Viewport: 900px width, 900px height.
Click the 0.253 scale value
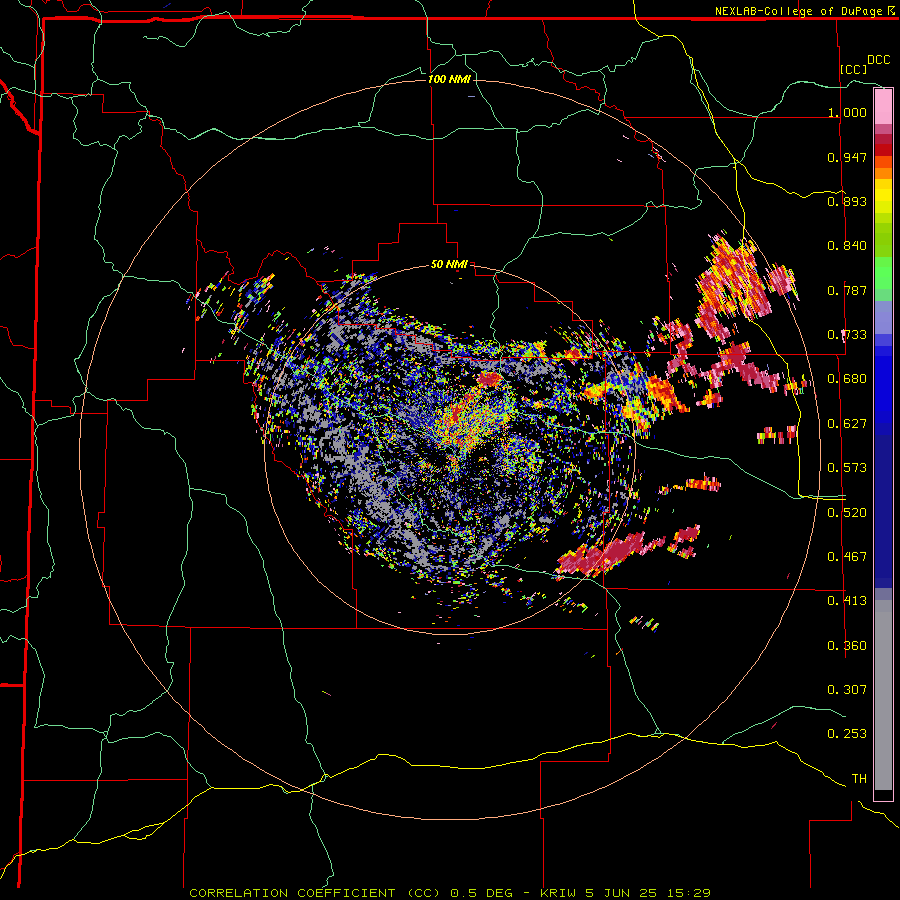point(847,734)
